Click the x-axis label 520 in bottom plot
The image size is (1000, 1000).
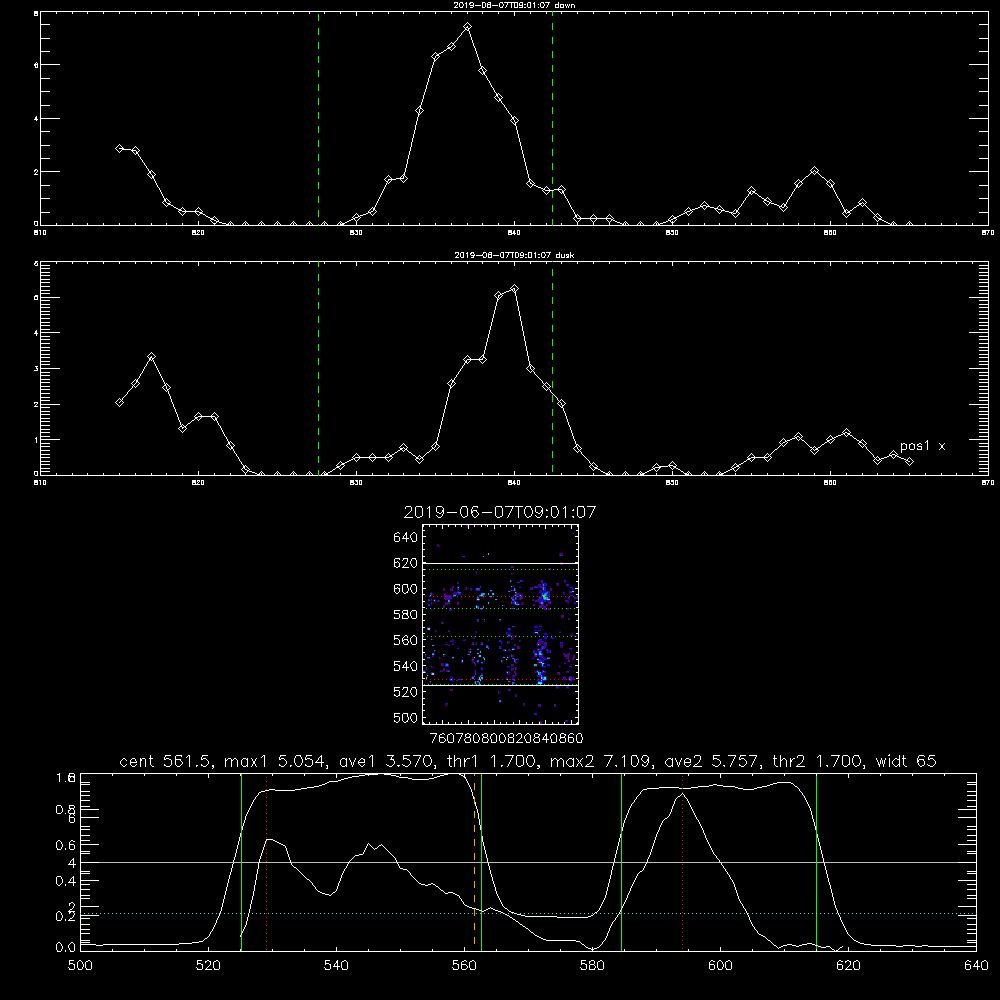point(208,966)
